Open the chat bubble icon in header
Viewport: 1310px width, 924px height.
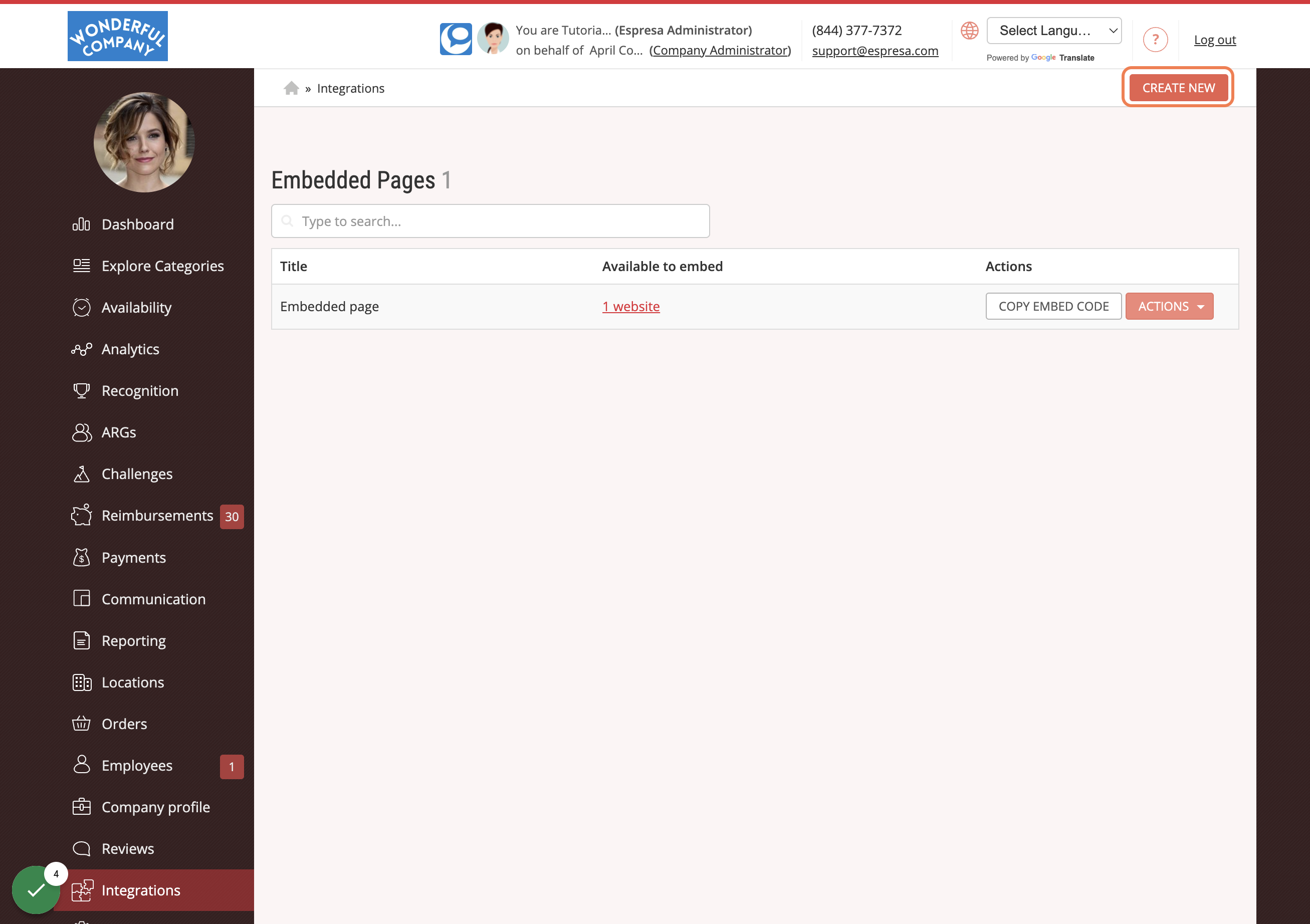click(456, 39)
